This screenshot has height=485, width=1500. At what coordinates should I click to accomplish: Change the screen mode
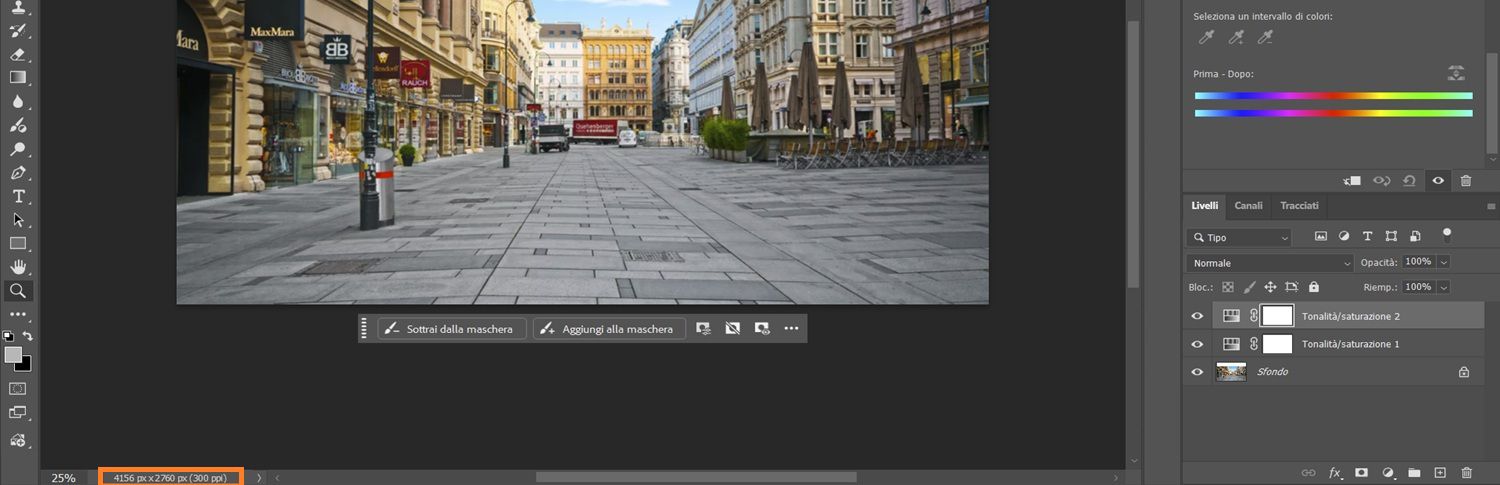[18, 412]
